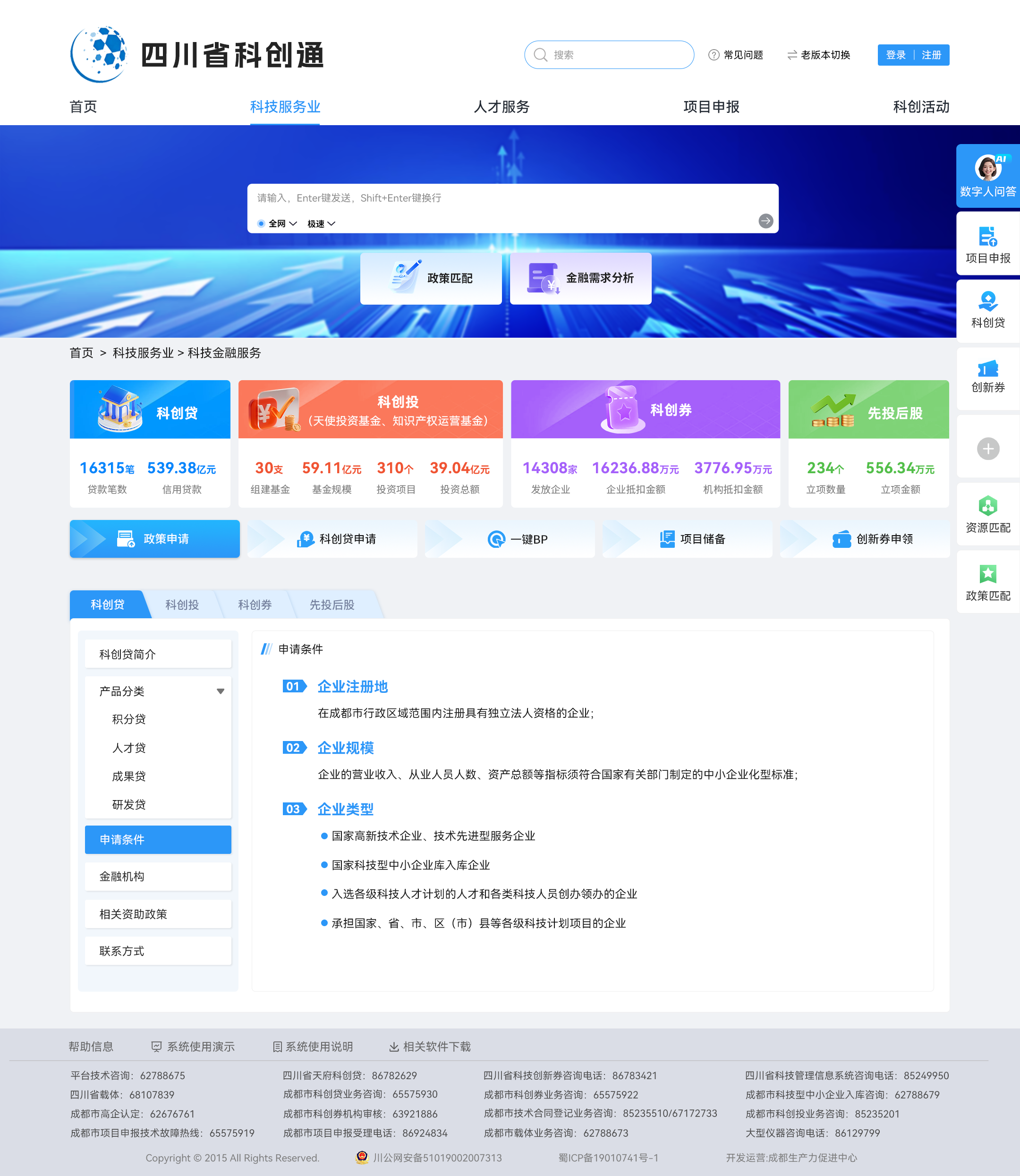Viewport: 1020px width, 1176px height.
Task: Open the 创新券 sidebar icon
Action: (x=987, y=369)
